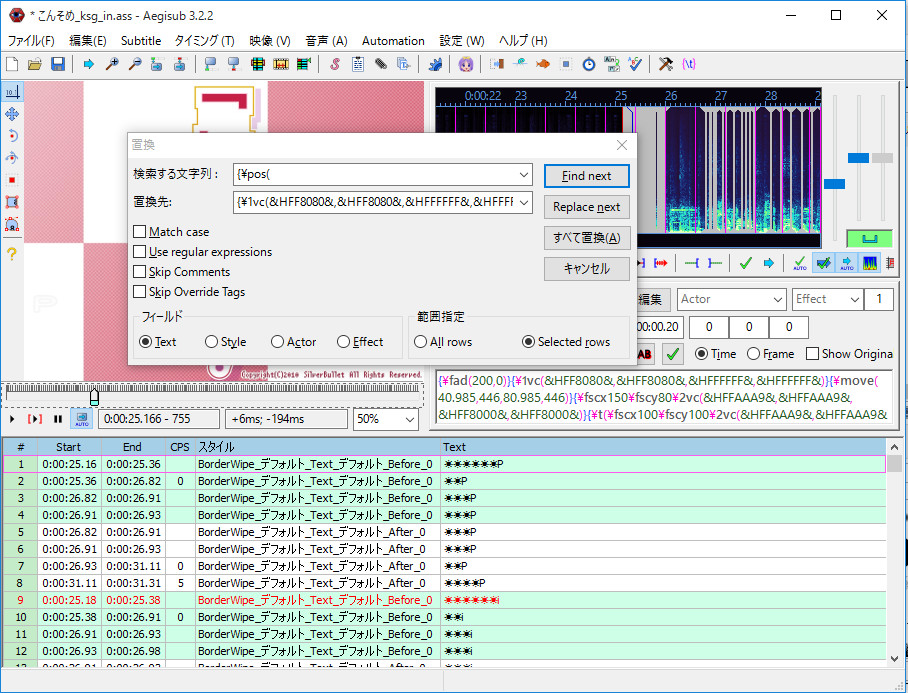Open the Automation menu
This screenshot has height=693, width=908.
[393, 41]
